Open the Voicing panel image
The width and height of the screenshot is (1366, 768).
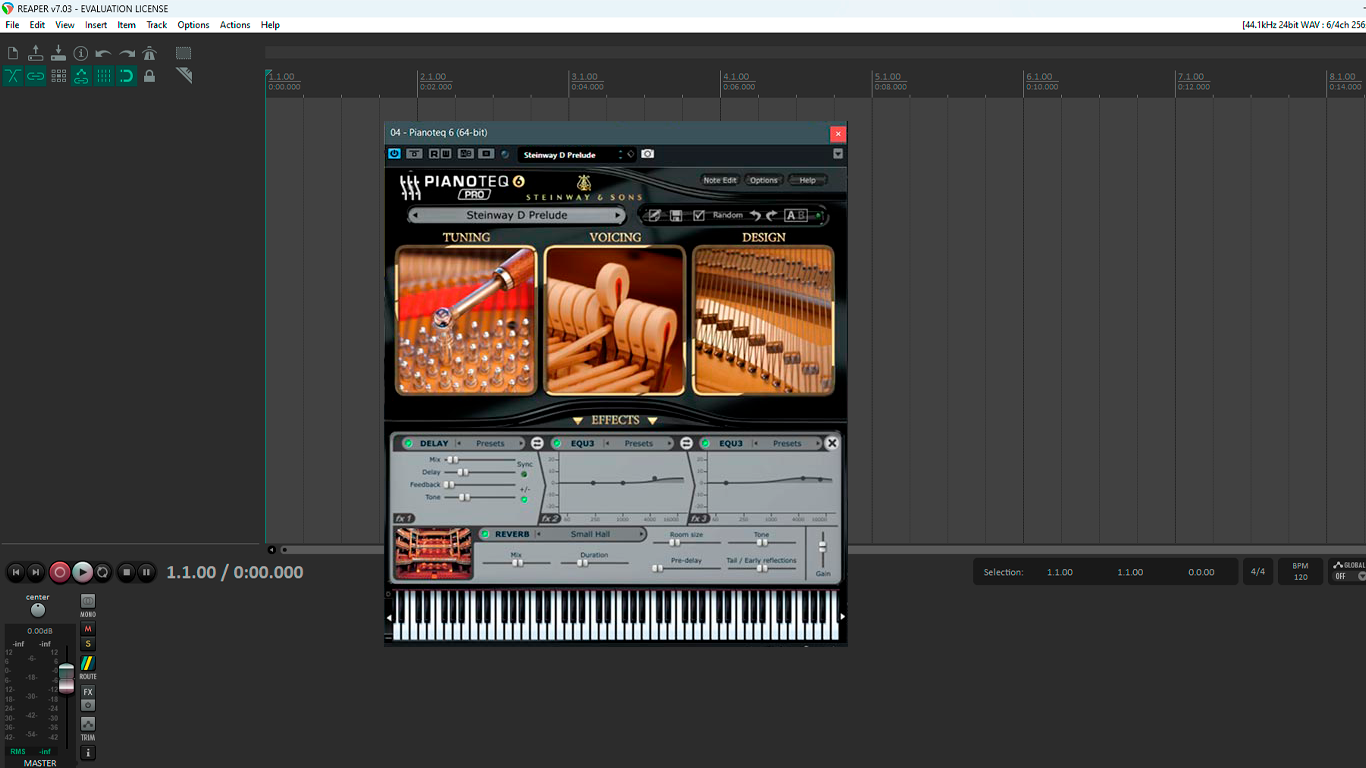615,320
